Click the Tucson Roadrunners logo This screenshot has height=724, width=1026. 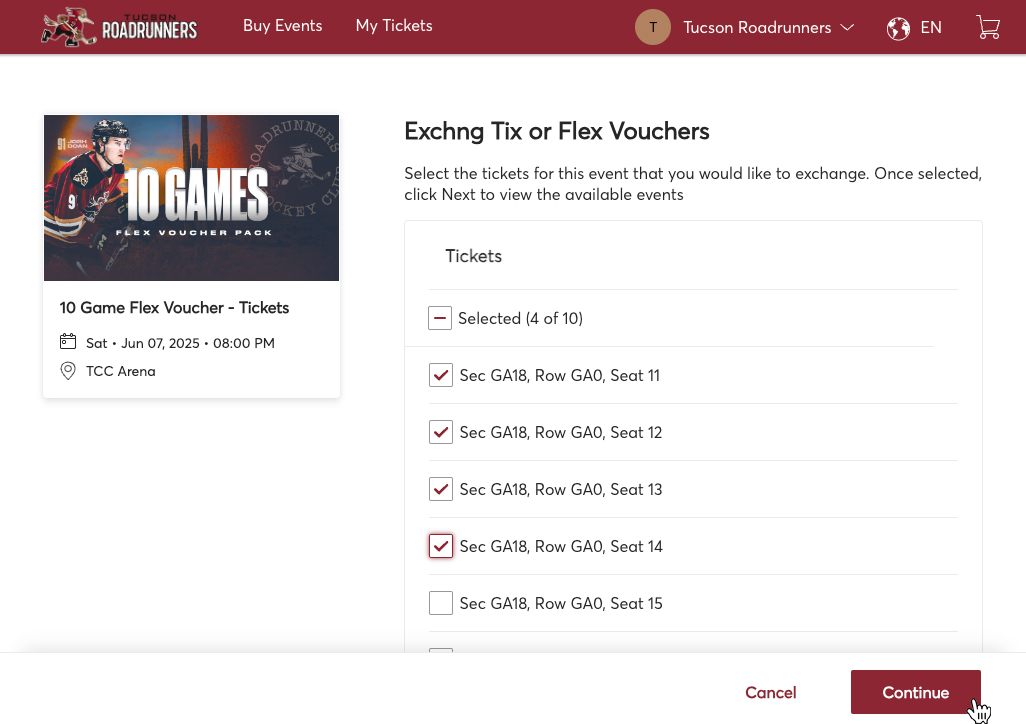pyautogui.click(x=119, y=27)
